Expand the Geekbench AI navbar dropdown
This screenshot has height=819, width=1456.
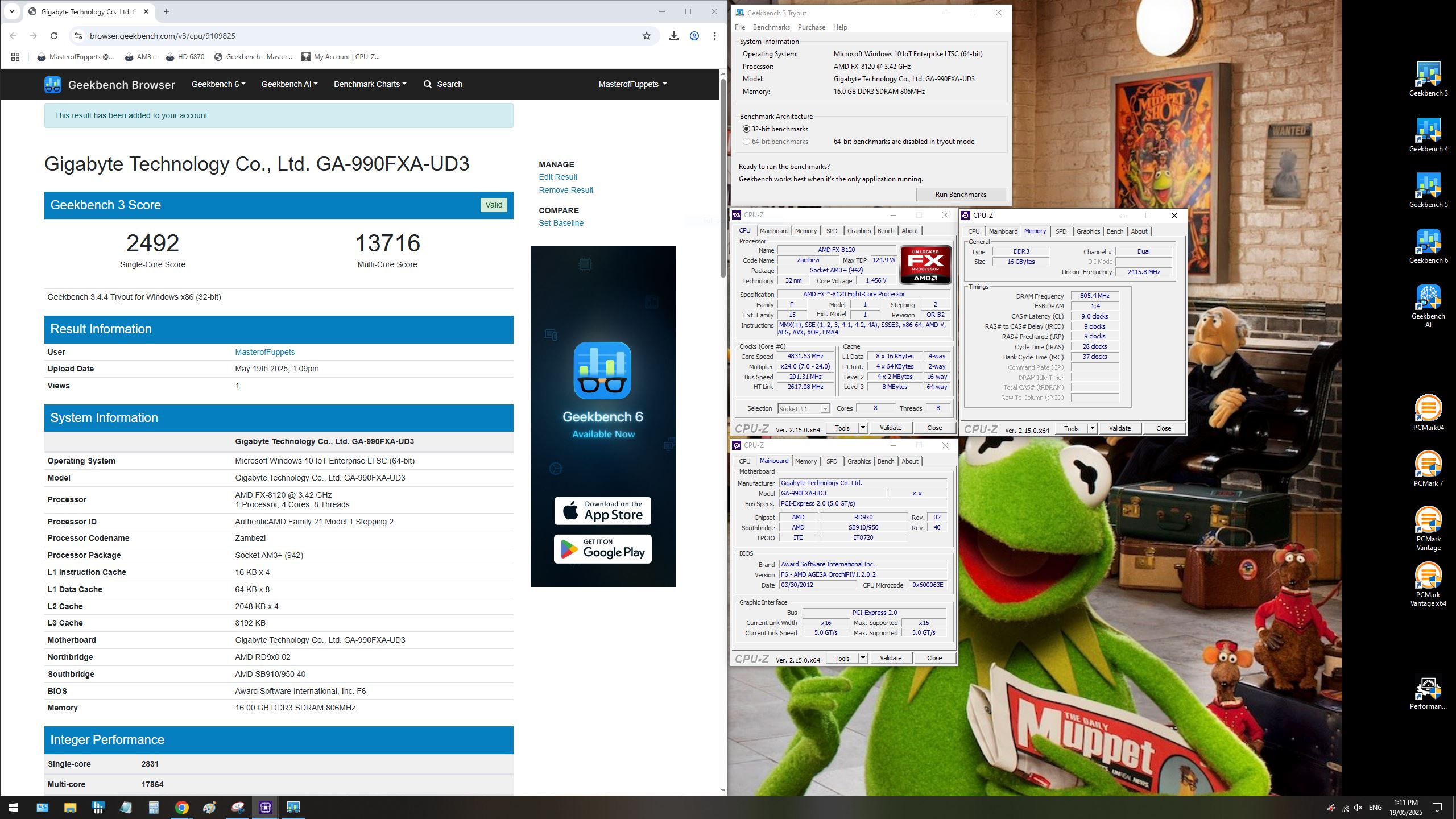(289, 84)
